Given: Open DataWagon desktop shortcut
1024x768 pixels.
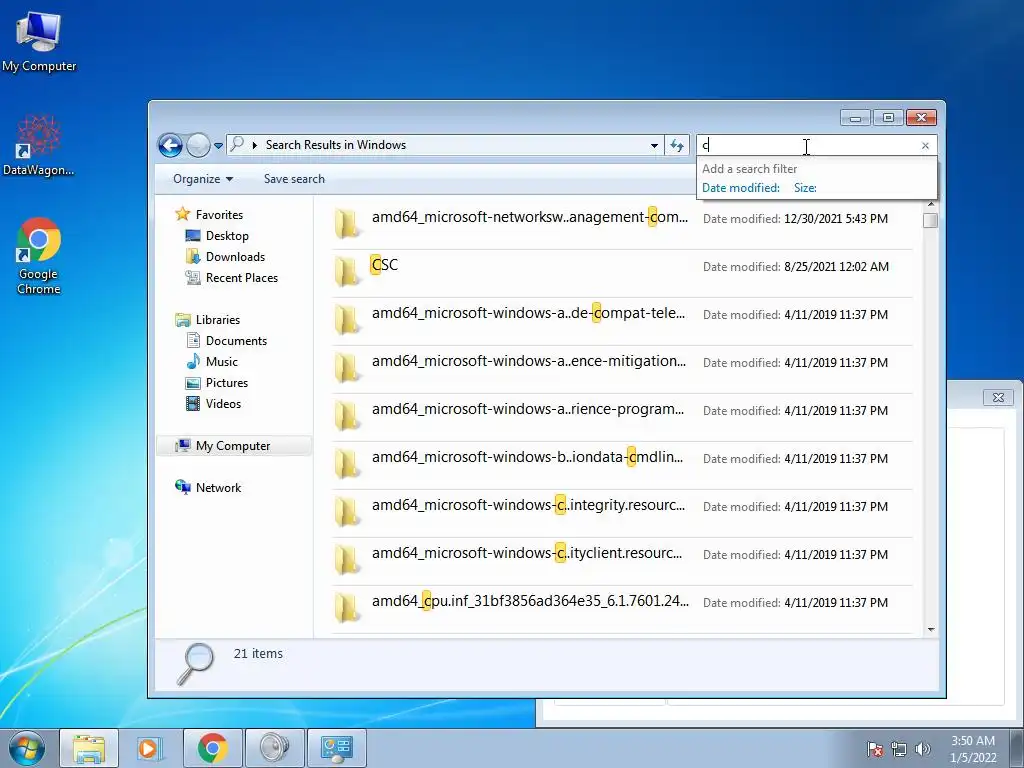Looking at the screenshot, I should coord(39,145).
